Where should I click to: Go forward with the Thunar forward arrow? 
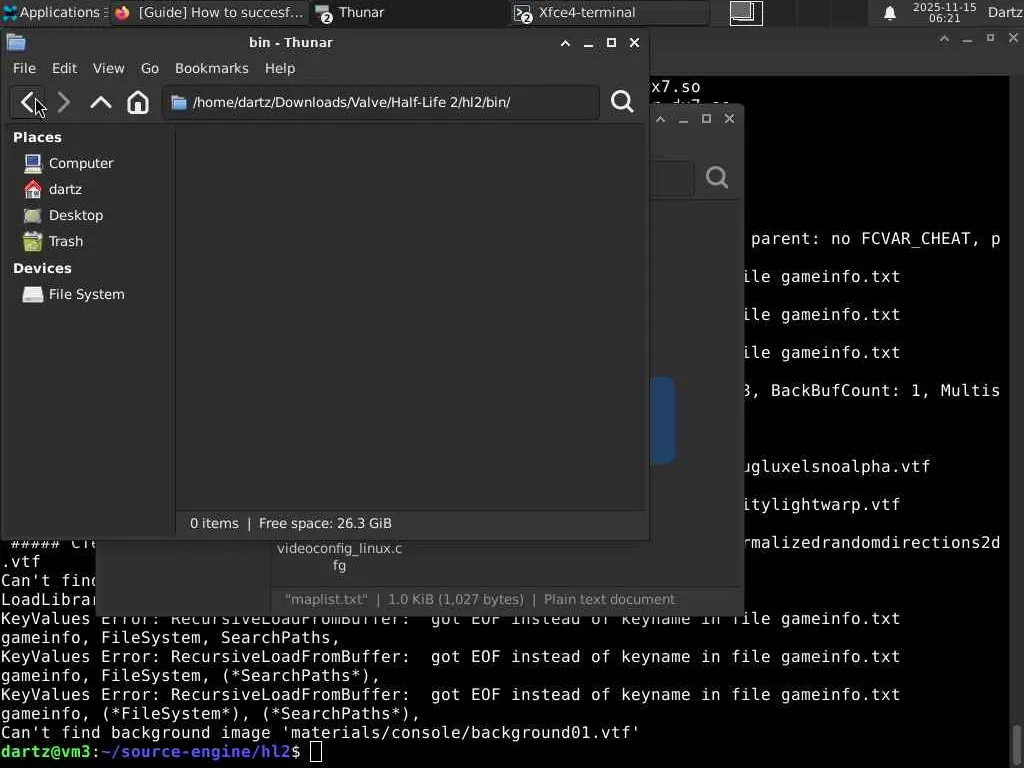click(x=63, y=103)
